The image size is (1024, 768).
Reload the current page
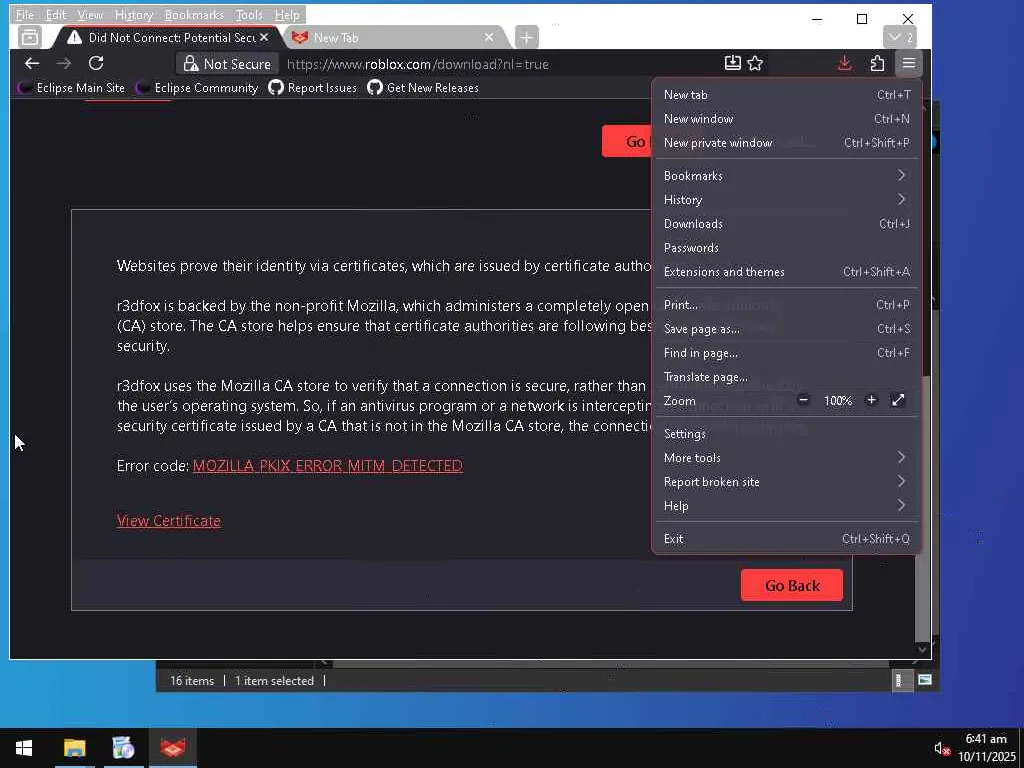[96, 63]
